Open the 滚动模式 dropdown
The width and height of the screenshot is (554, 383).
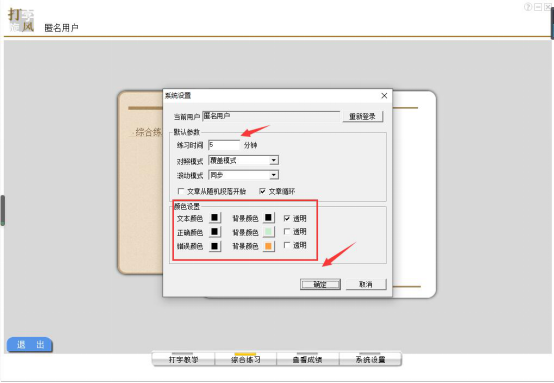[243, 175]
